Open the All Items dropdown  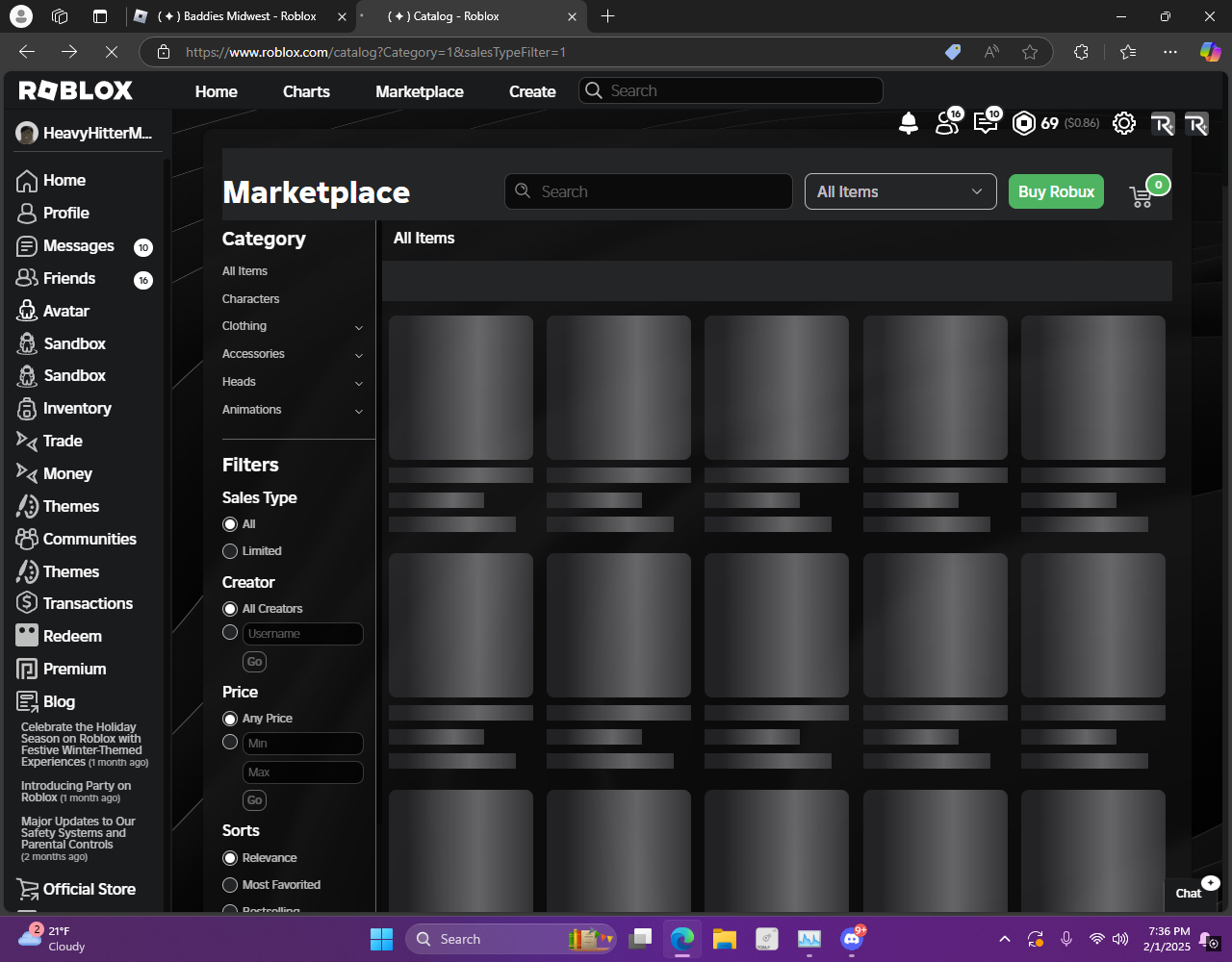(900, 191)
